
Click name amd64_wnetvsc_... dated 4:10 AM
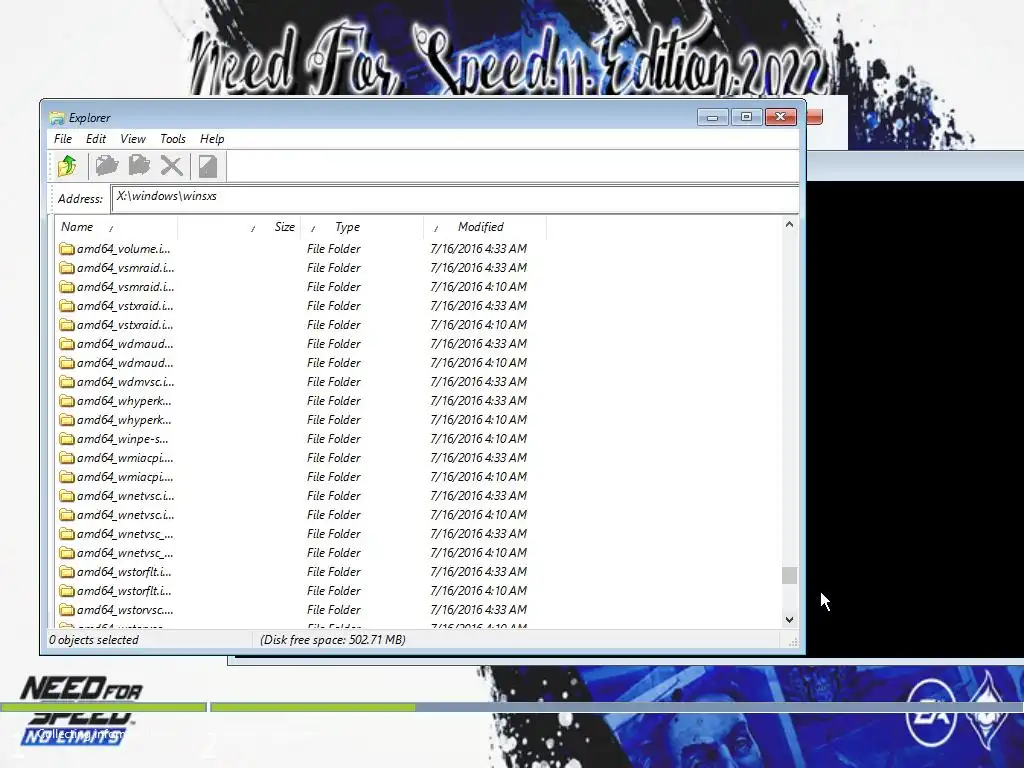tap(125, 553)
